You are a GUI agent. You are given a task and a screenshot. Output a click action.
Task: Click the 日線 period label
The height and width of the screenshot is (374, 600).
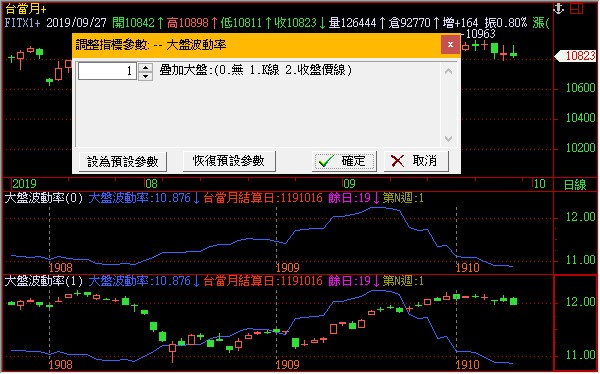tap(575, 185)
